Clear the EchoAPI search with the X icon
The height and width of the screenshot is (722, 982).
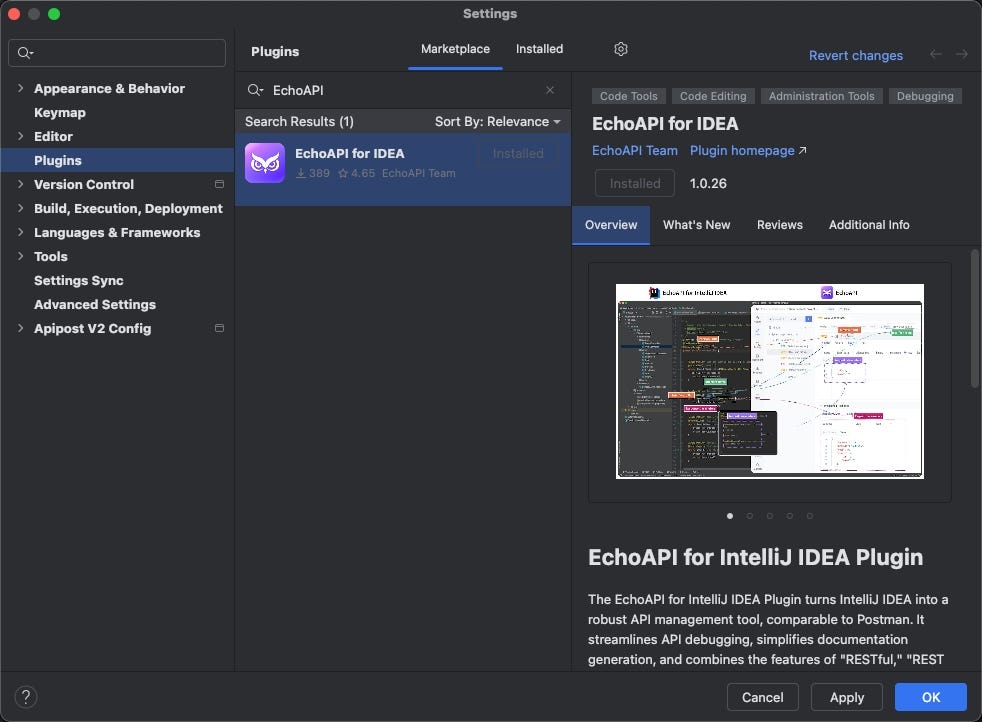[x=550, y=90]
